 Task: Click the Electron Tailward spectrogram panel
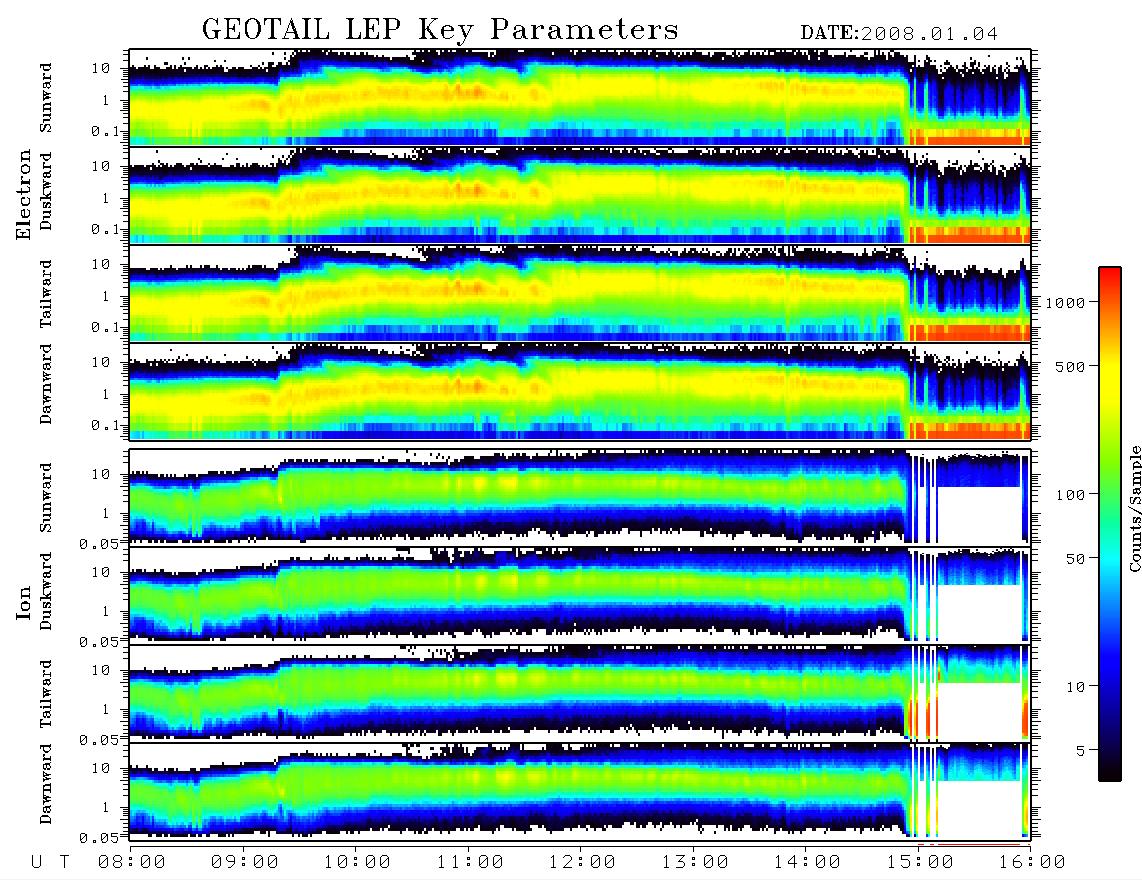point(580,294)
